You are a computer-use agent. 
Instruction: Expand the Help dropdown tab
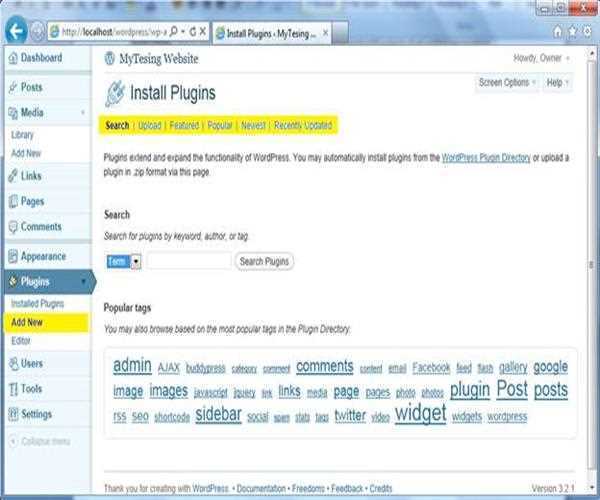point(558,83)
